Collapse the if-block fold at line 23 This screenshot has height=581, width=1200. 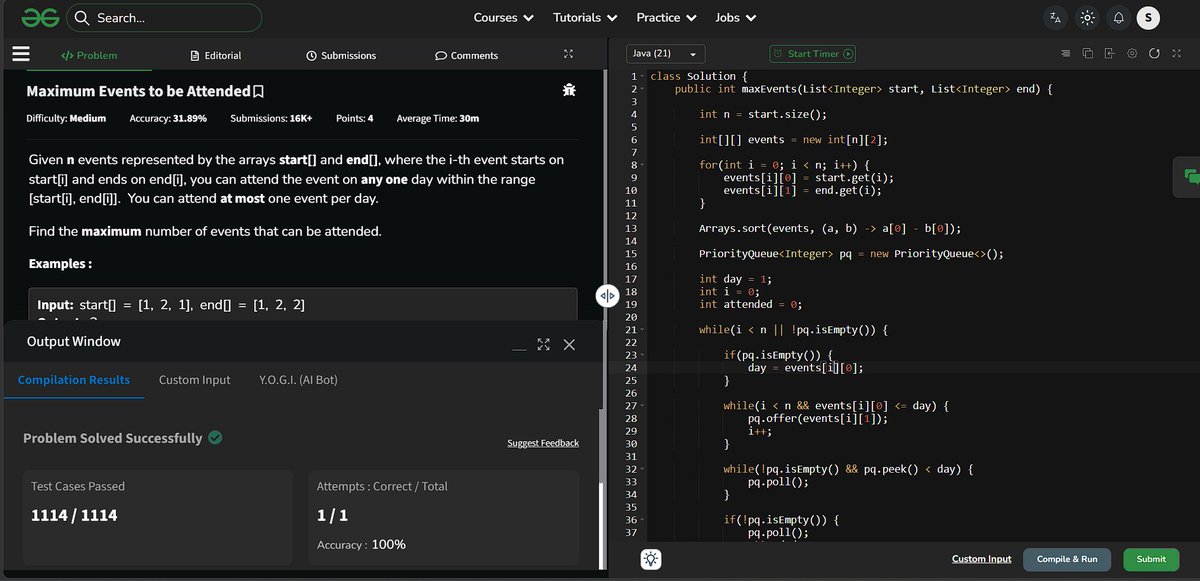[x=643, y=355]
